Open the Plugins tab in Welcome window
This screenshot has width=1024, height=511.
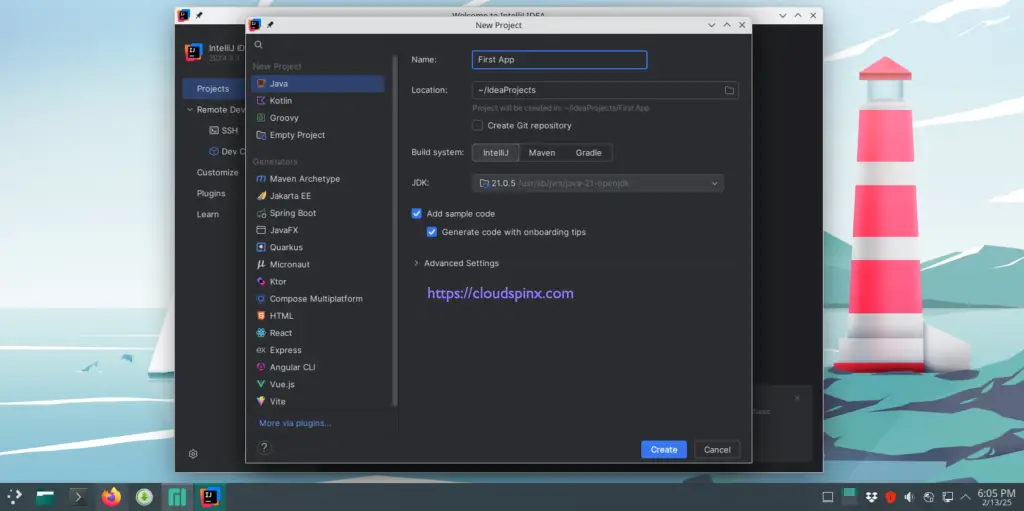point(211,193)
